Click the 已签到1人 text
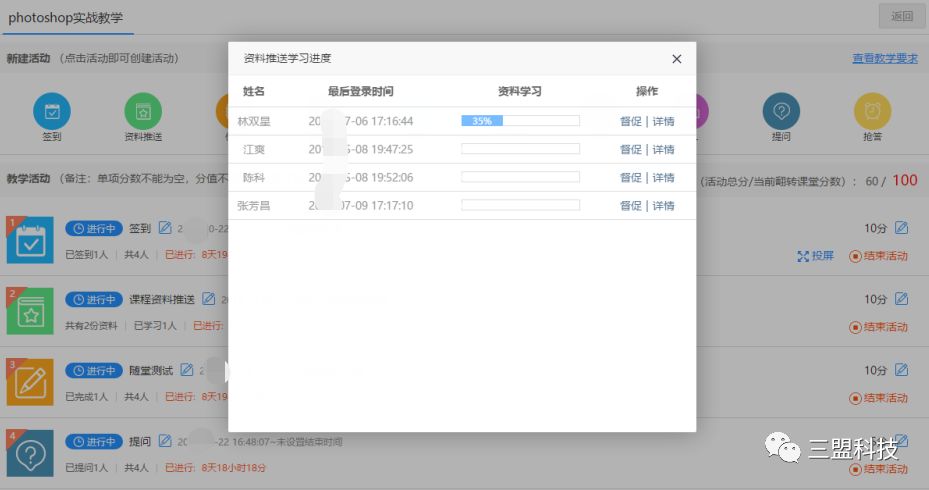The height and width of the screenshot is (490, 929). (x=87, y=255)
